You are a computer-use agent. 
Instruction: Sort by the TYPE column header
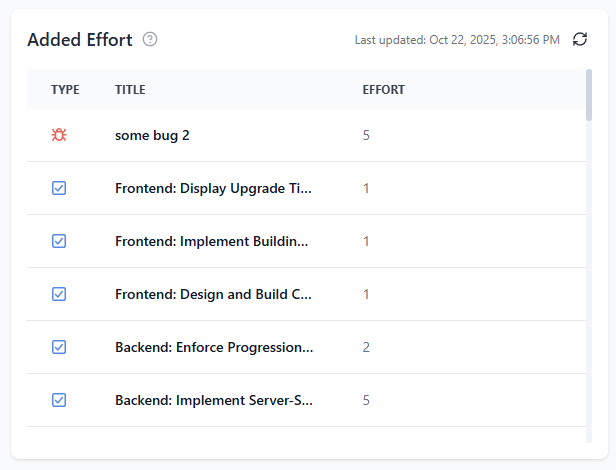pos(65,90)
